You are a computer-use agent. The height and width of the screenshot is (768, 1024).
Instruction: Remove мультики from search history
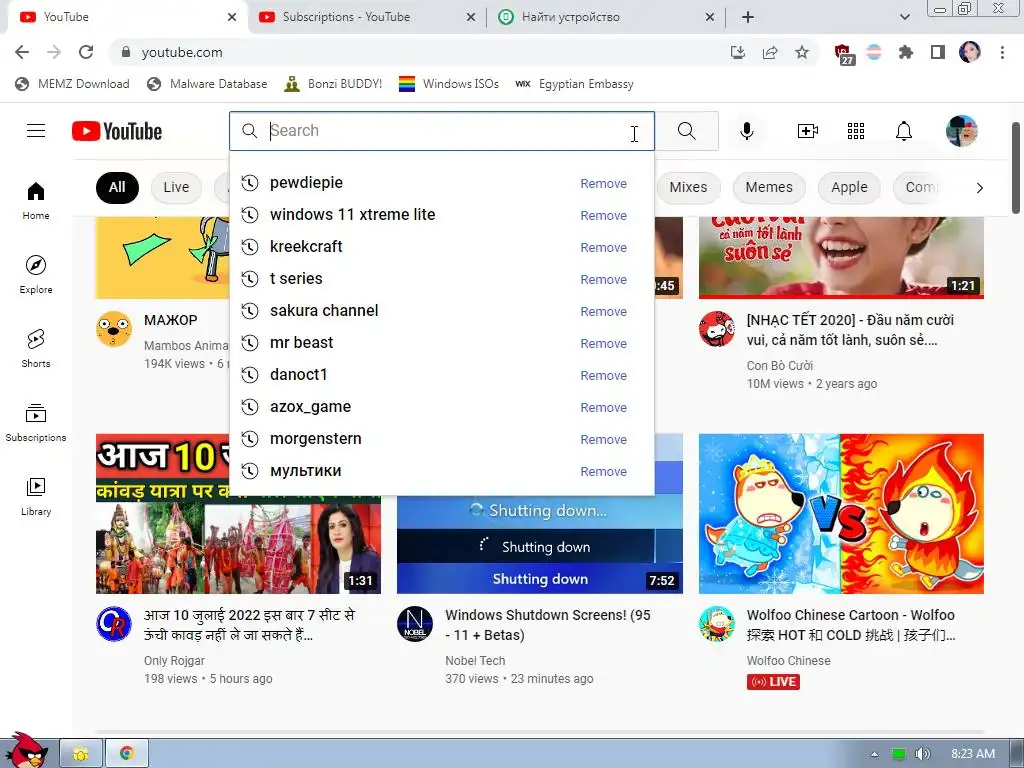[603, 472]
